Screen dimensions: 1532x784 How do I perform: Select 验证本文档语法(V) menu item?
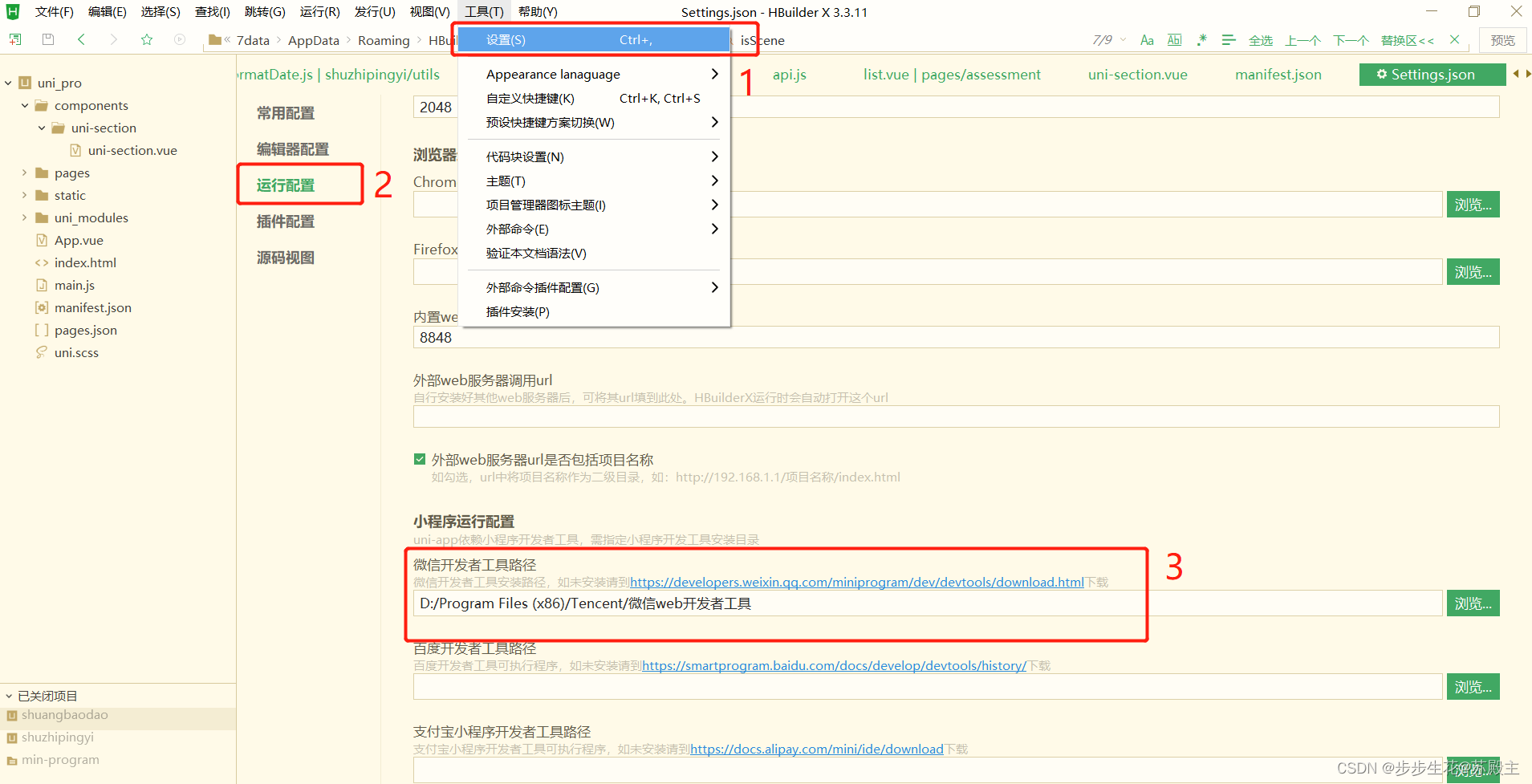coord(594,253)
